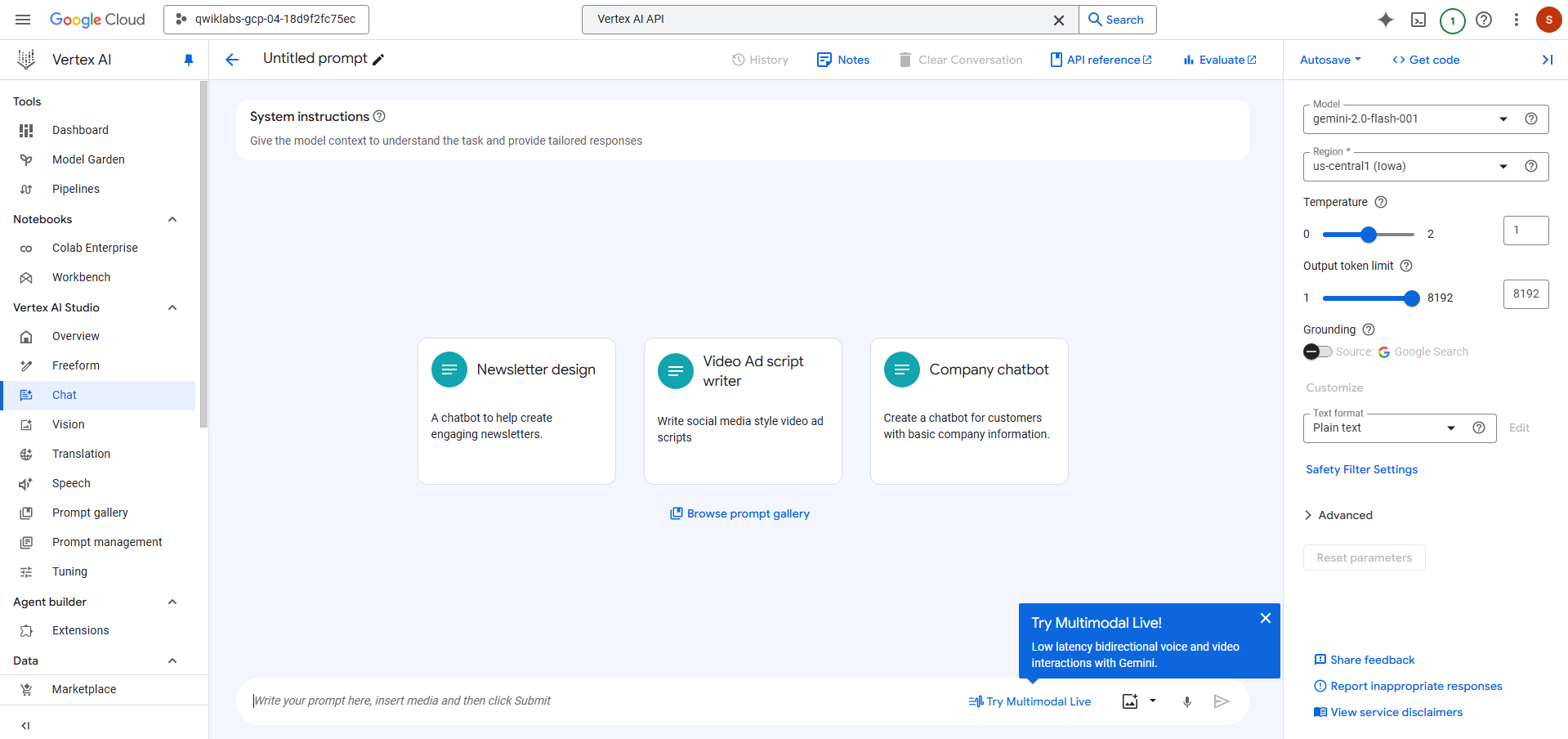This screenshot has height=739, width=1568.
Task: Click the Temperature value input field
Action: pyautogui.click(x=1526, y=231)
